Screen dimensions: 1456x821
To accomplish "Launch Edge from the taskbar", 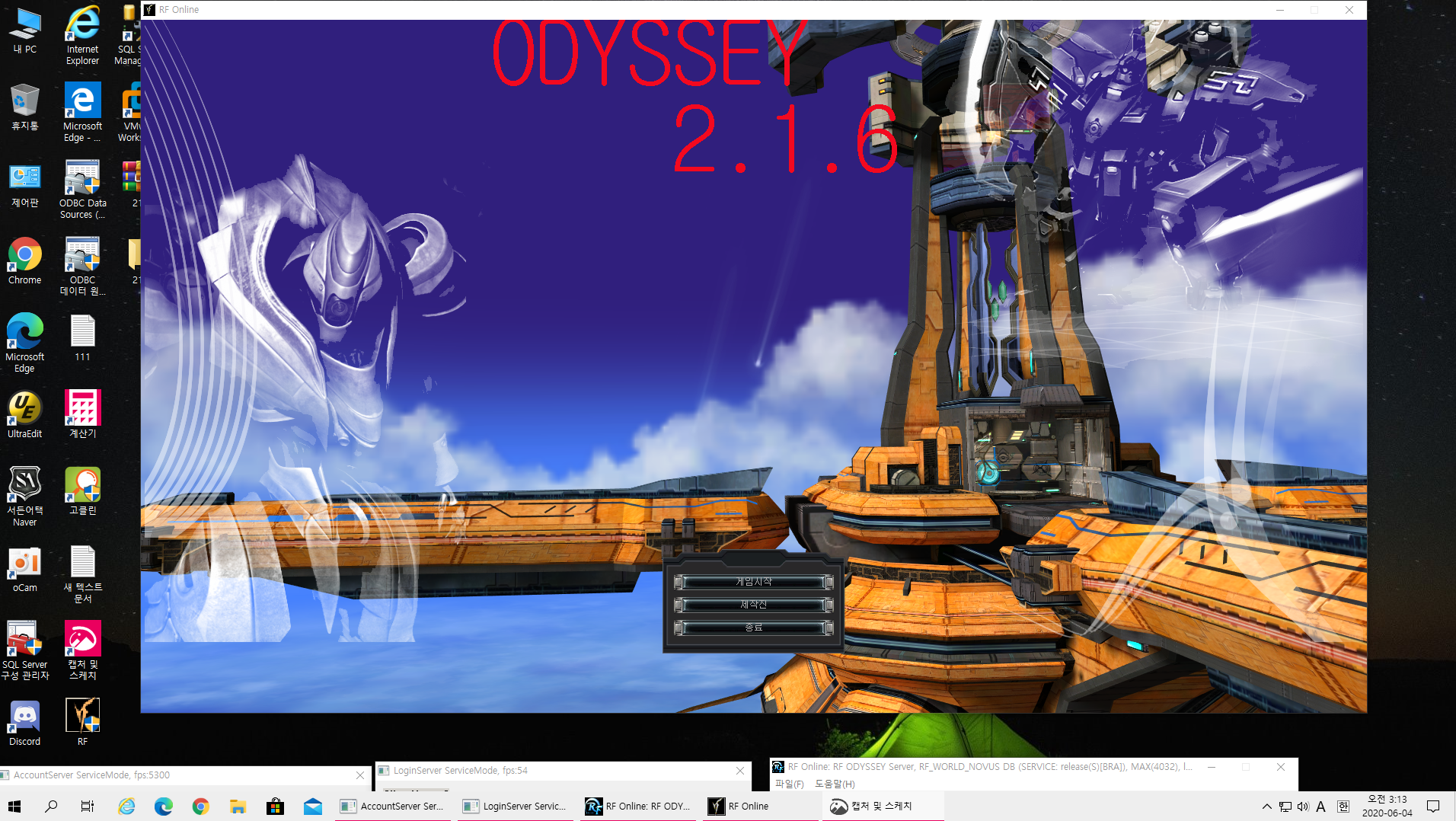I will [164, 806].
